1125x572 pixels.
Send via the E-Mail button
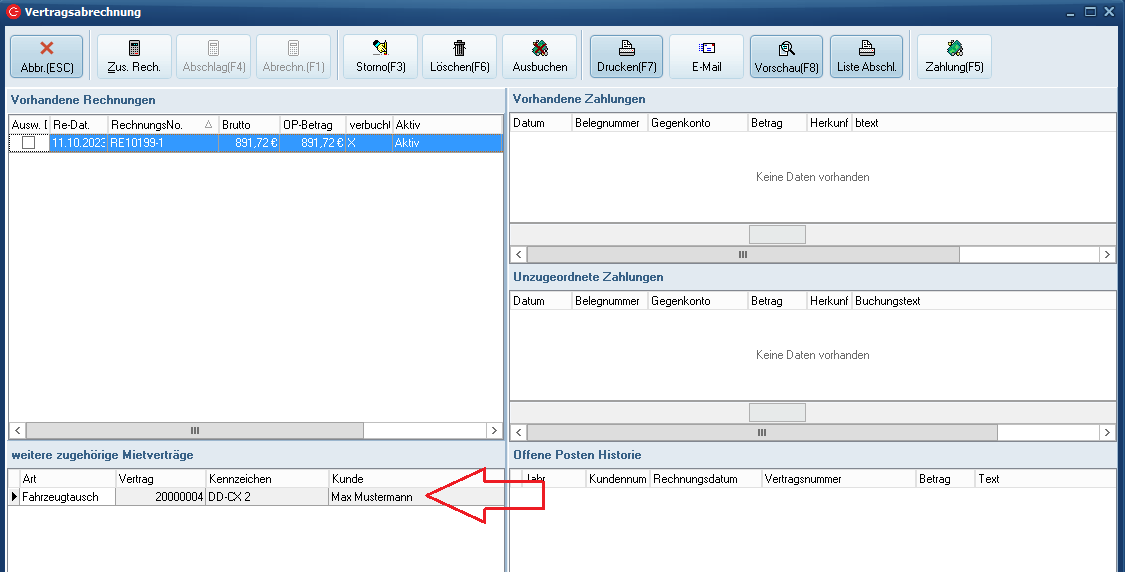(x=706, y=56)
